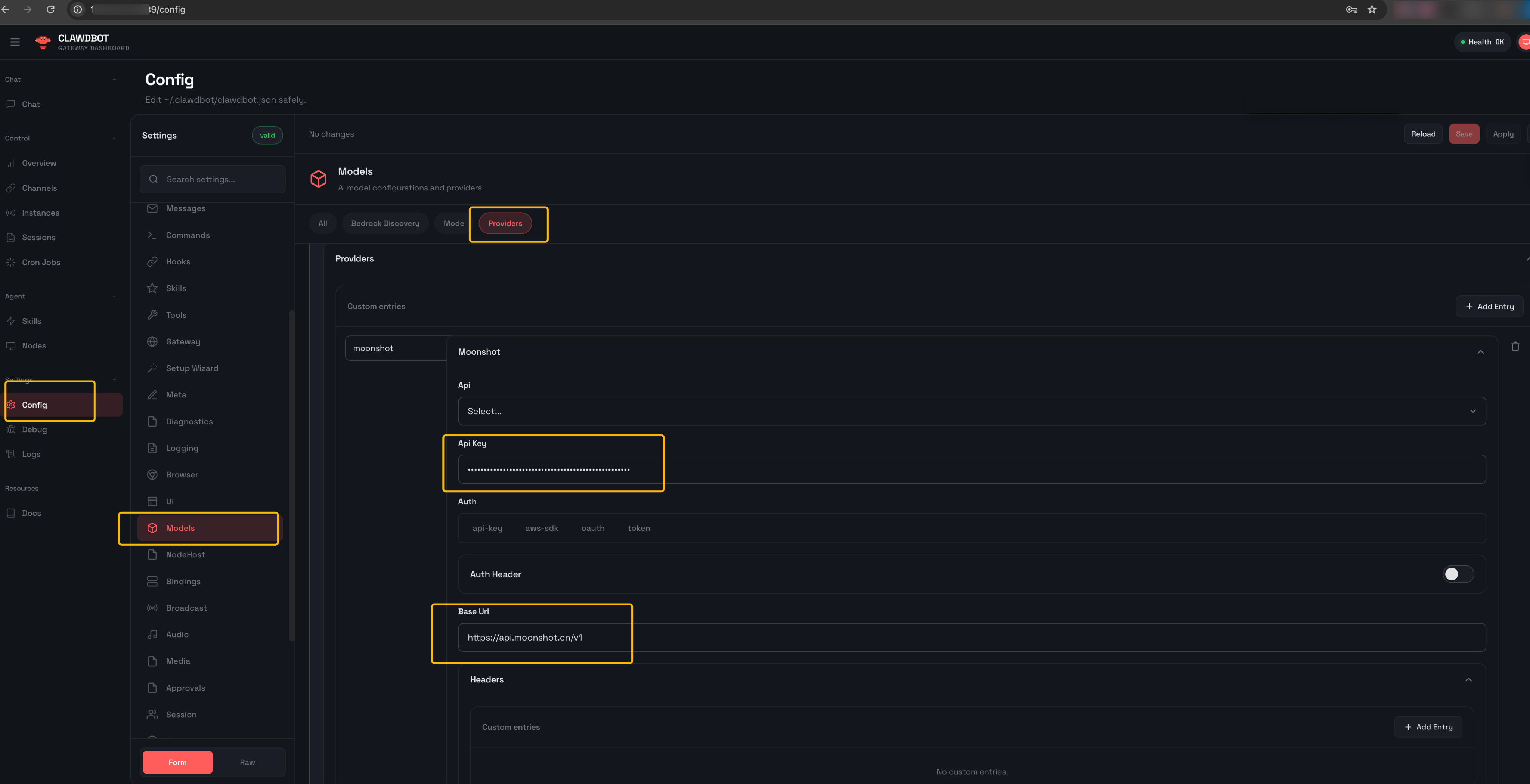Collapse the Moonshot provider section

click(x=1480, y=352)
